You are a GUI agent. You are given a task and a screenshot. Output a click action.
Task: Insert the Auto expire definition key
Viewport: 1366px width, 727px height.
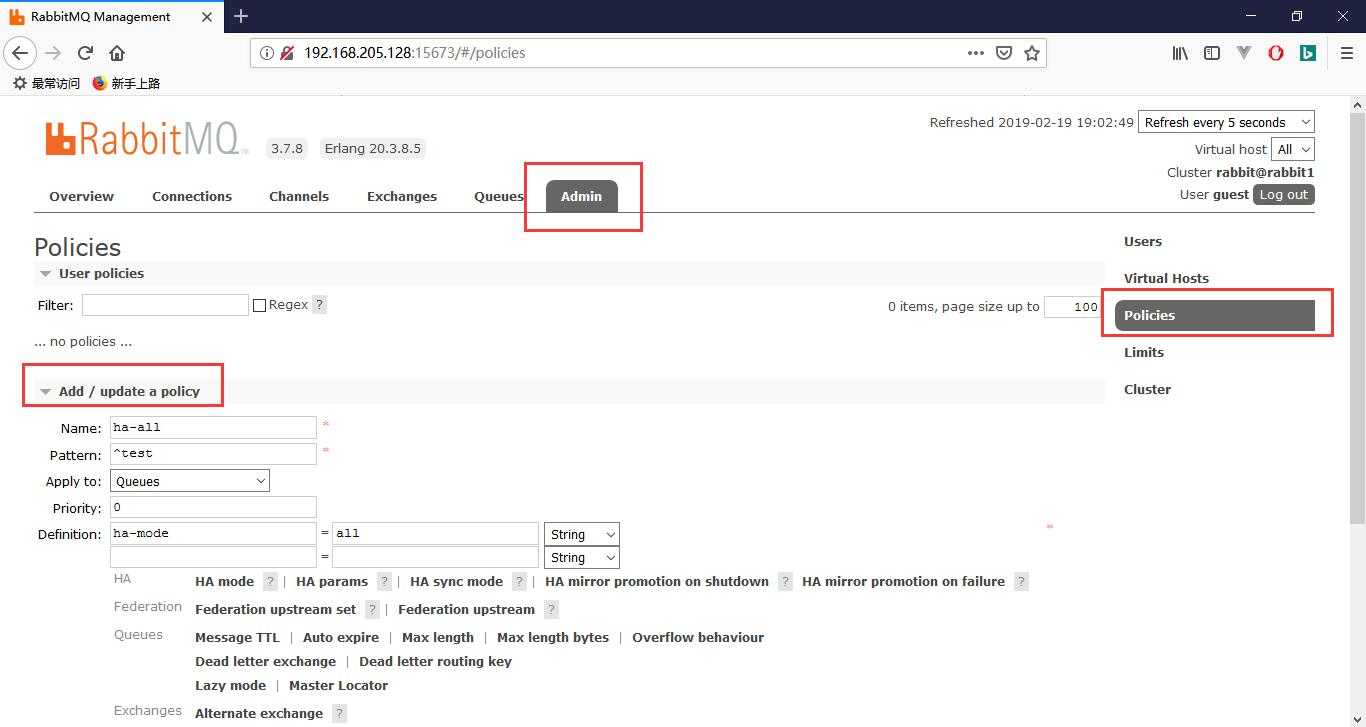click(x=341, y=637)
